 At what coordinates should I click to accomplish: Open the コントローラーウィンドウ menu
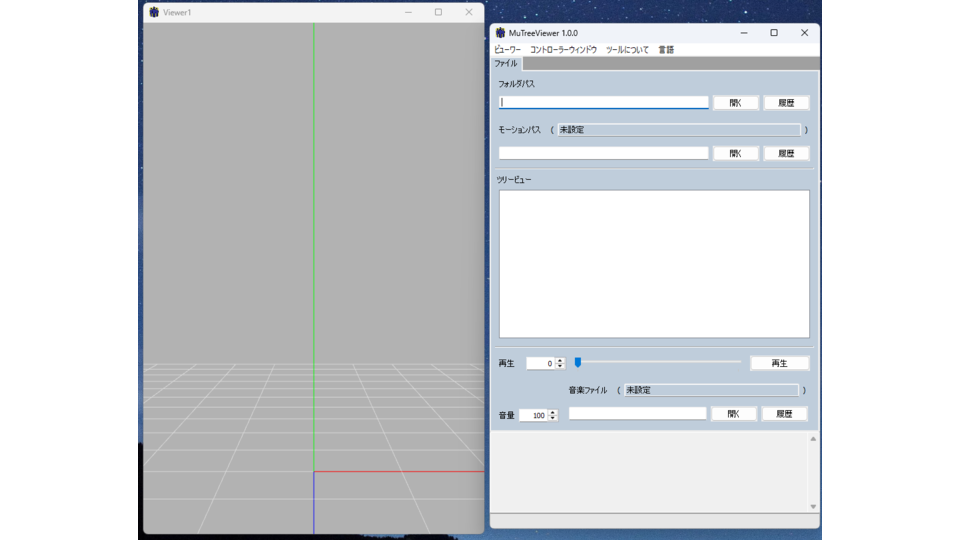(563, 50)
